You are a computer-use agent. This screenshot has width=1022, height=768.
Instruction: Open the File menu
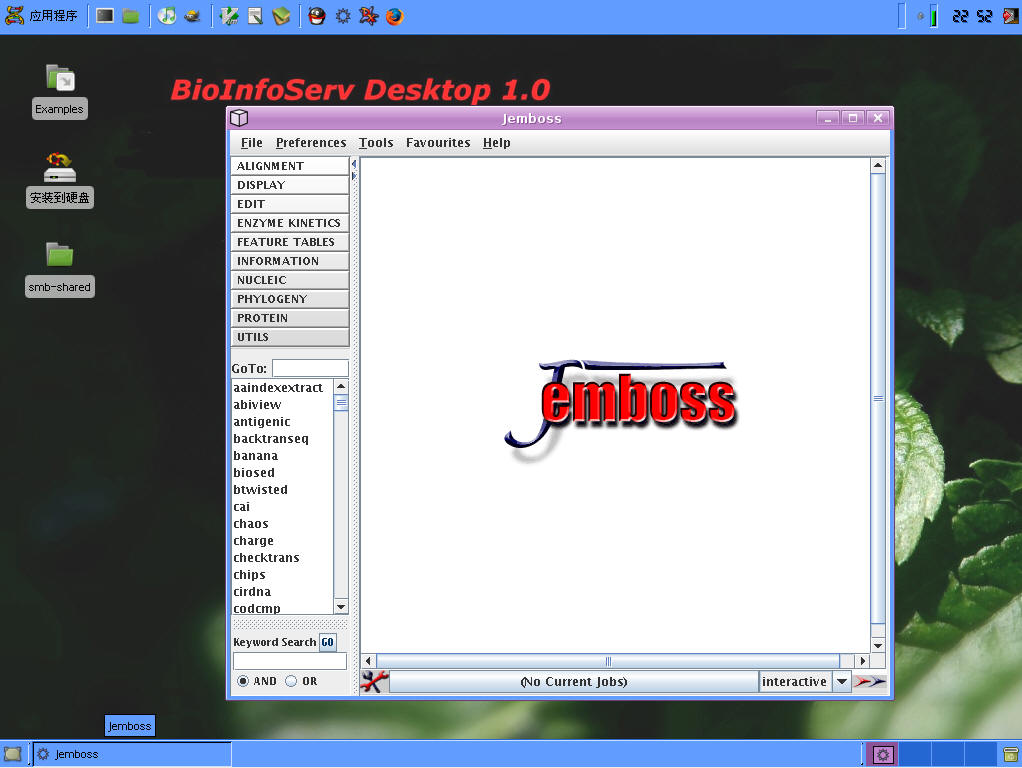click(252, 143)
